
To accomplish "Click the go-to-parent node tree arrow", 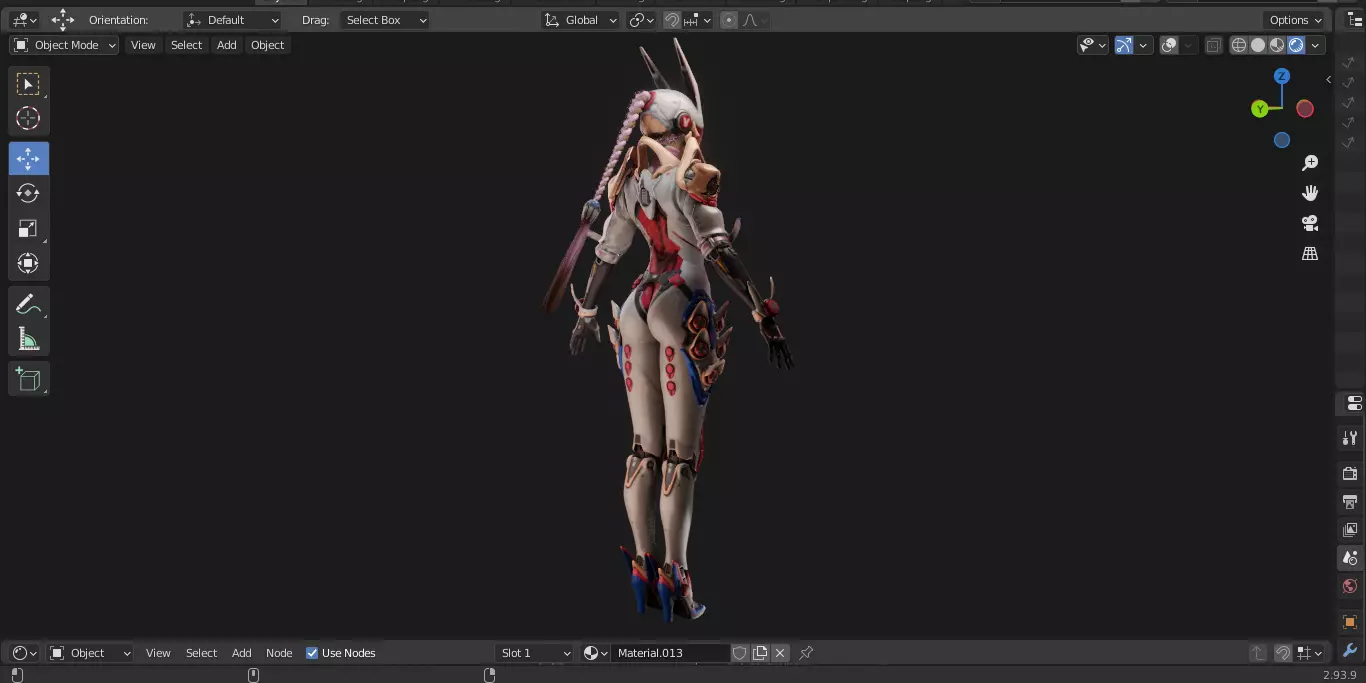I will pyautogui.click(x=1258, y=653).
